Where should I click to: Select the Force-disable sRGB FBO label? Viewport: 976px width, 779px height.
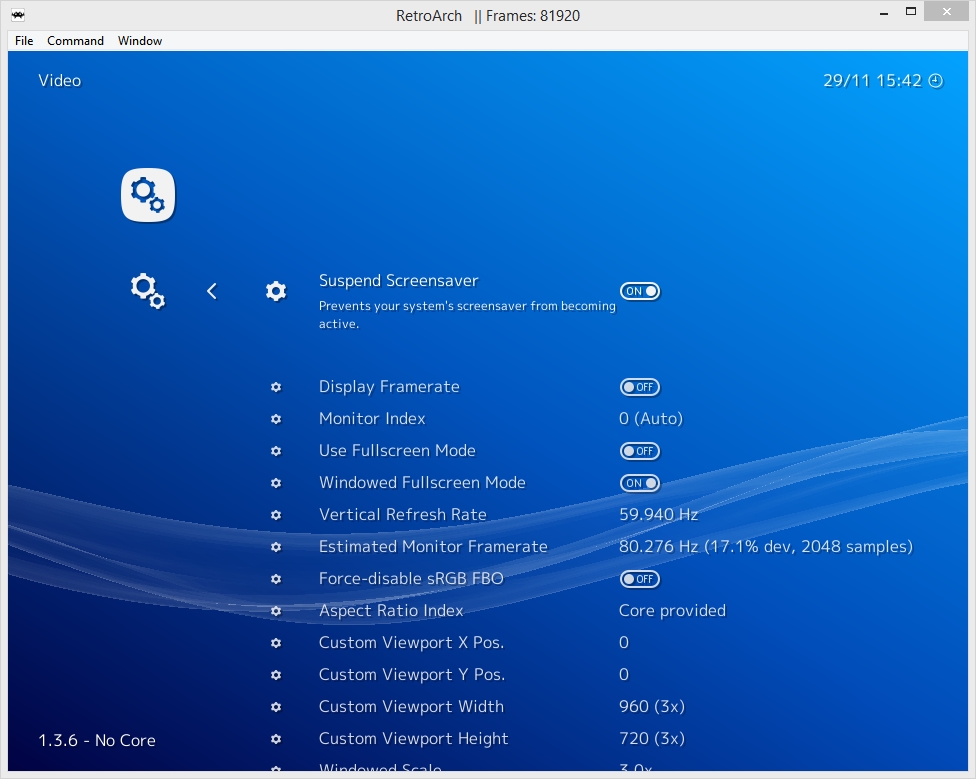click(411, 579)
